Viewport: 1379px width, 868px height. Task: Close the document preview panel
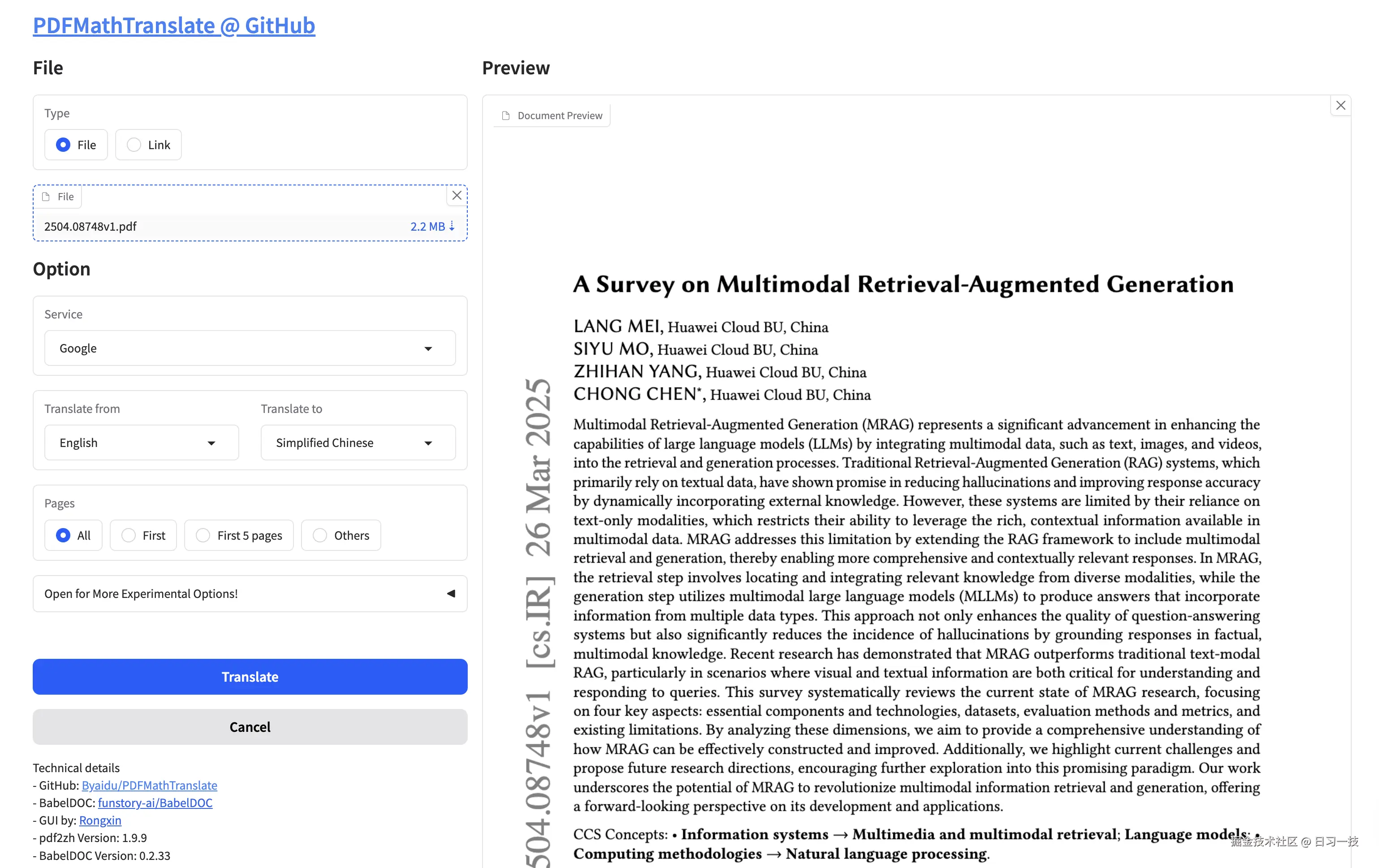1340,105
